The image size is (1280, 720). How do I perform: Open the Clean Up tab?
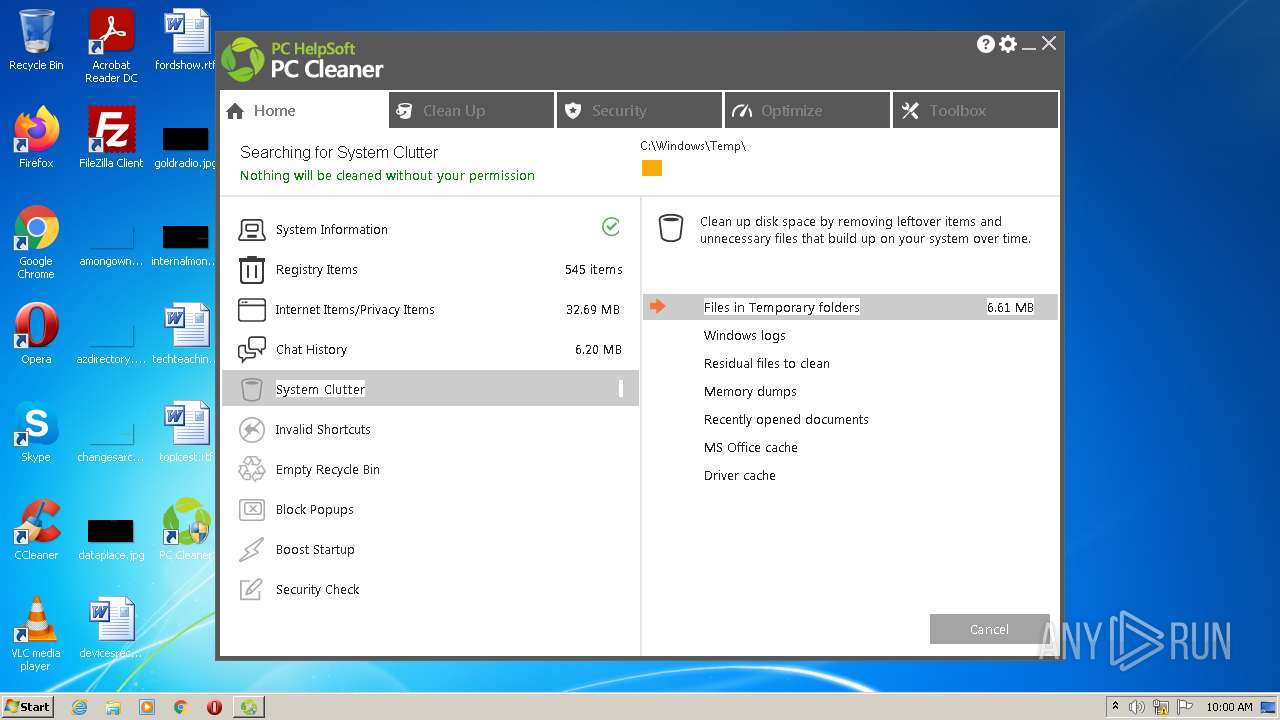pyautogui.click(x=471, y=110)
